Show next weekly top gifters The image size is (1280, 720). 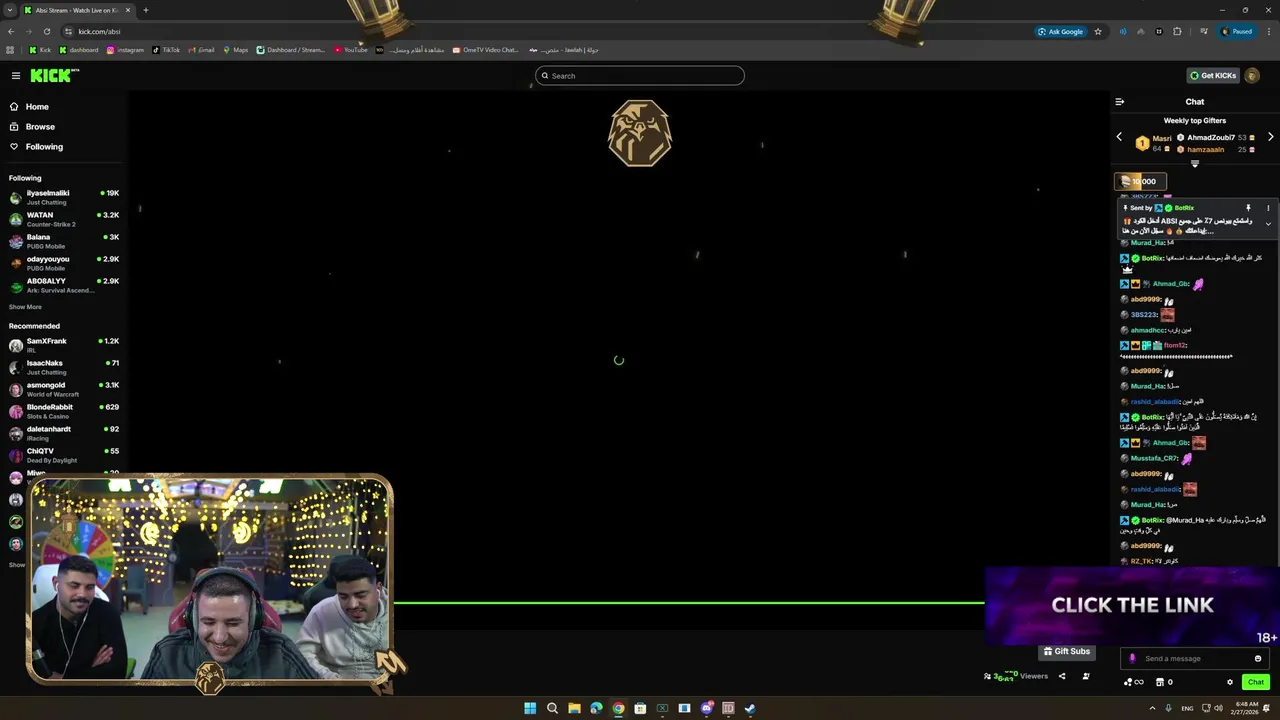click(1270, 137)
